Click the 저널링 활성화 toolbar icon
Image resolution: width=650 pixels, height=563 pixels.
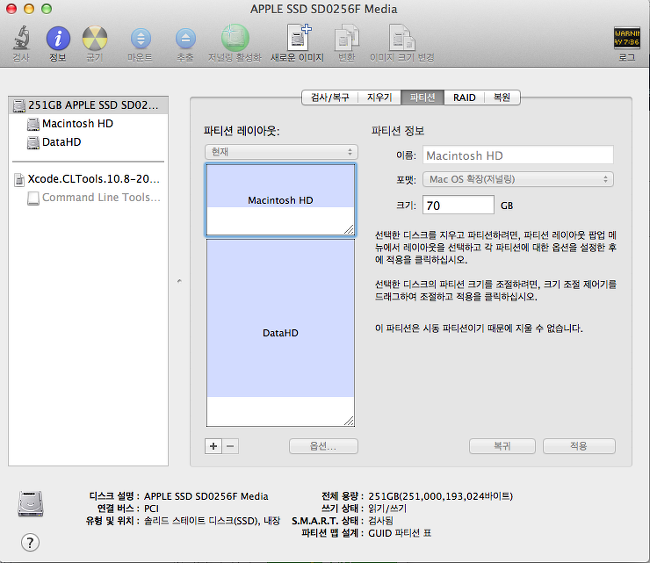coord(235,38)
